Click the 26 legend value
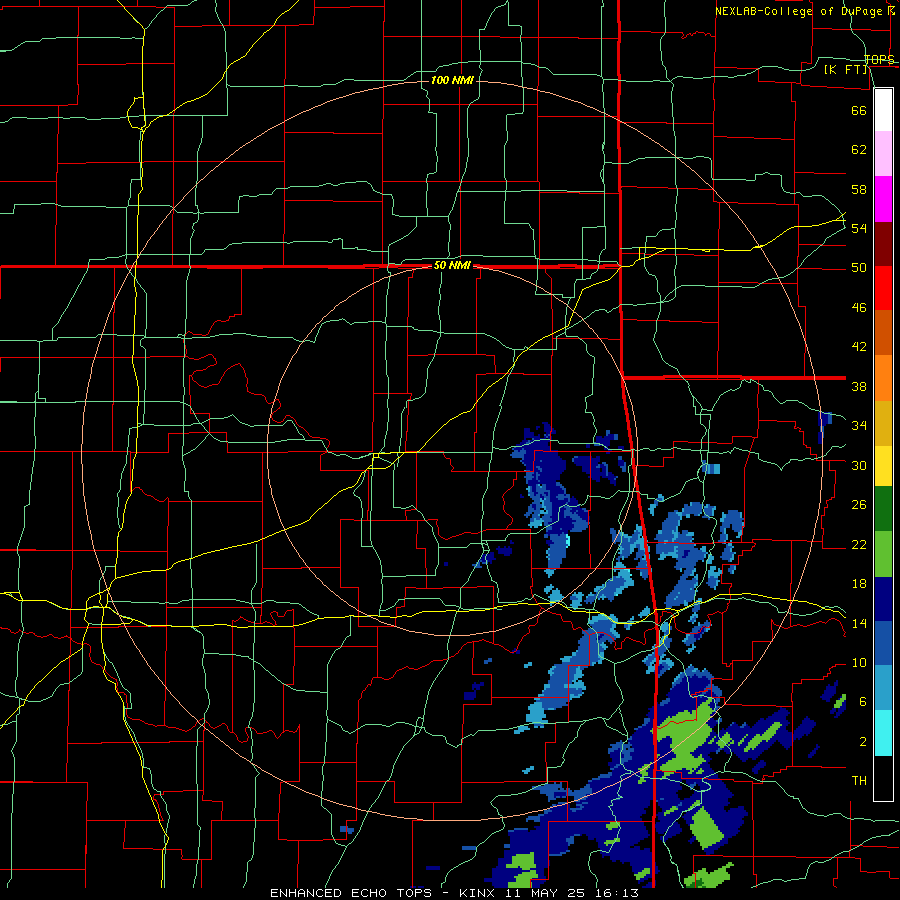900x900 pixels. [859, 505]
